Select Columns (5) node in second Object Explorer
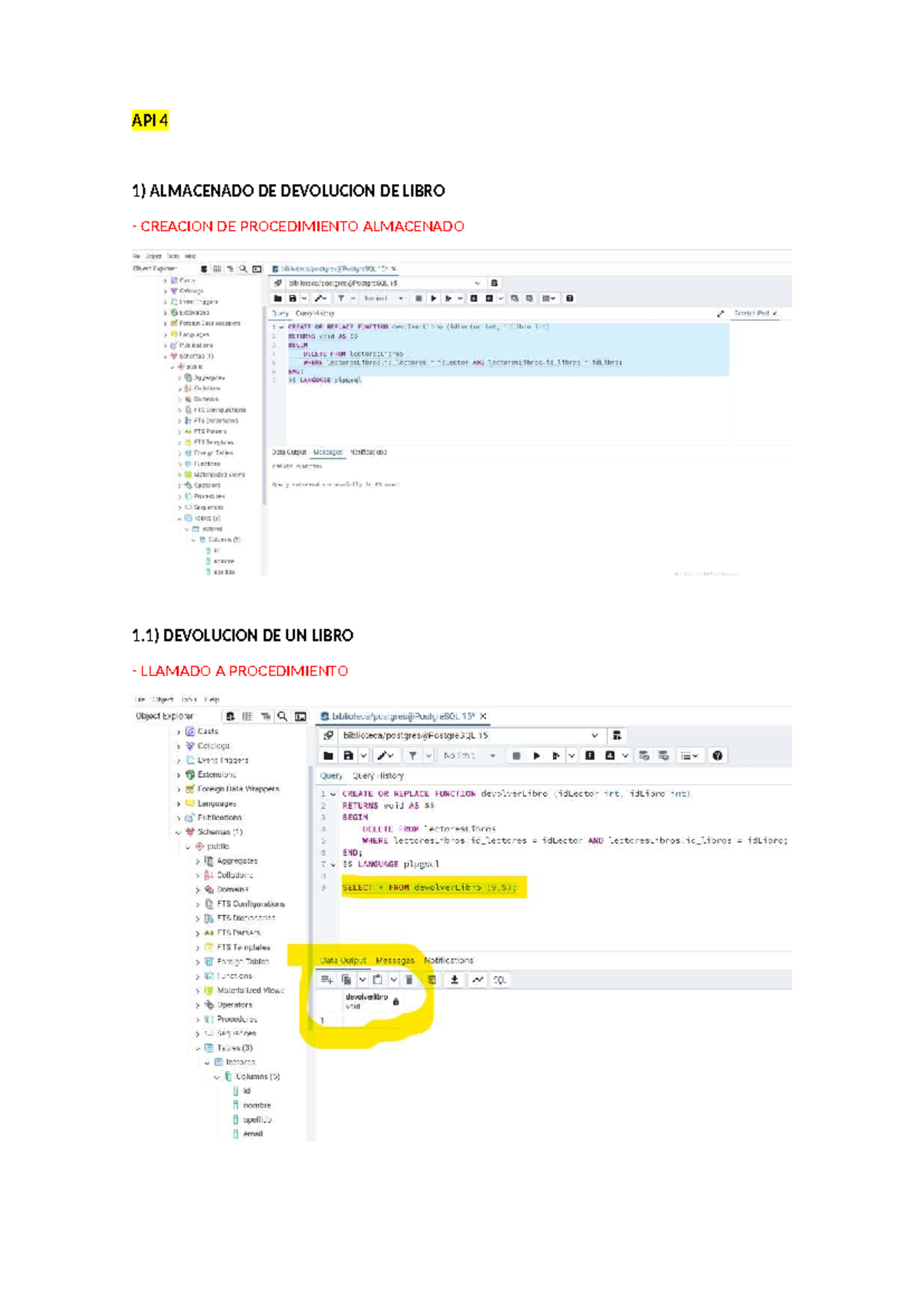 257,1077
